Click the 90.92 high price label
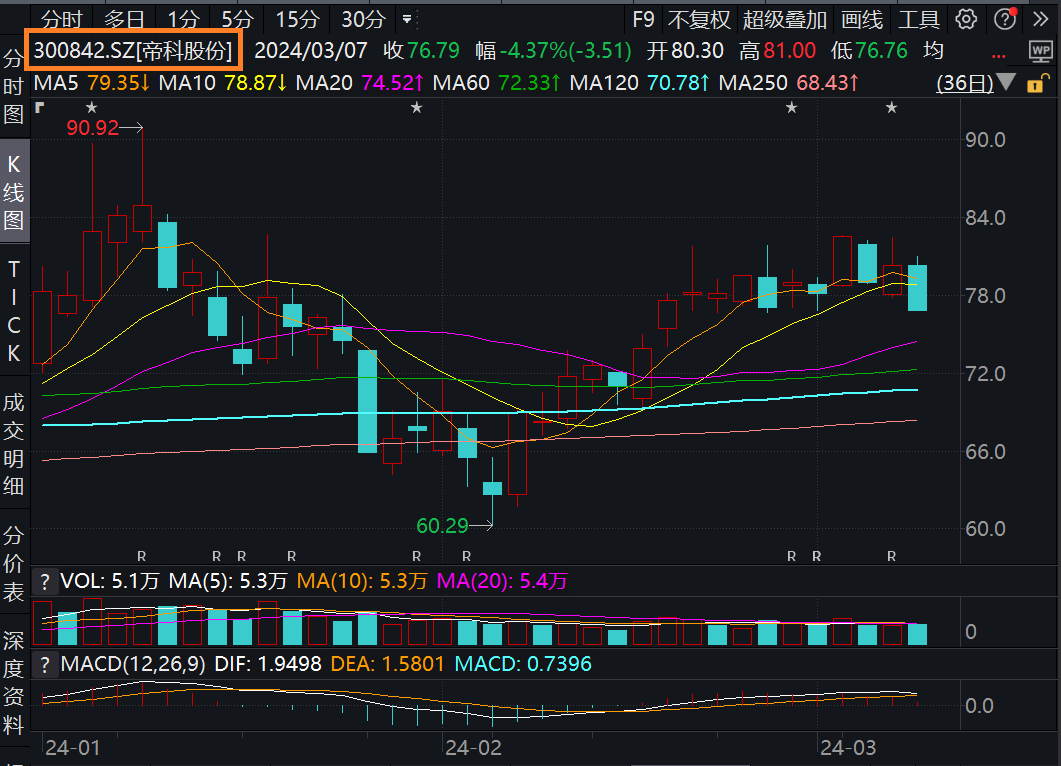Image resolution: width=1061 pixels, height=766 pixels. click(93, 128)
